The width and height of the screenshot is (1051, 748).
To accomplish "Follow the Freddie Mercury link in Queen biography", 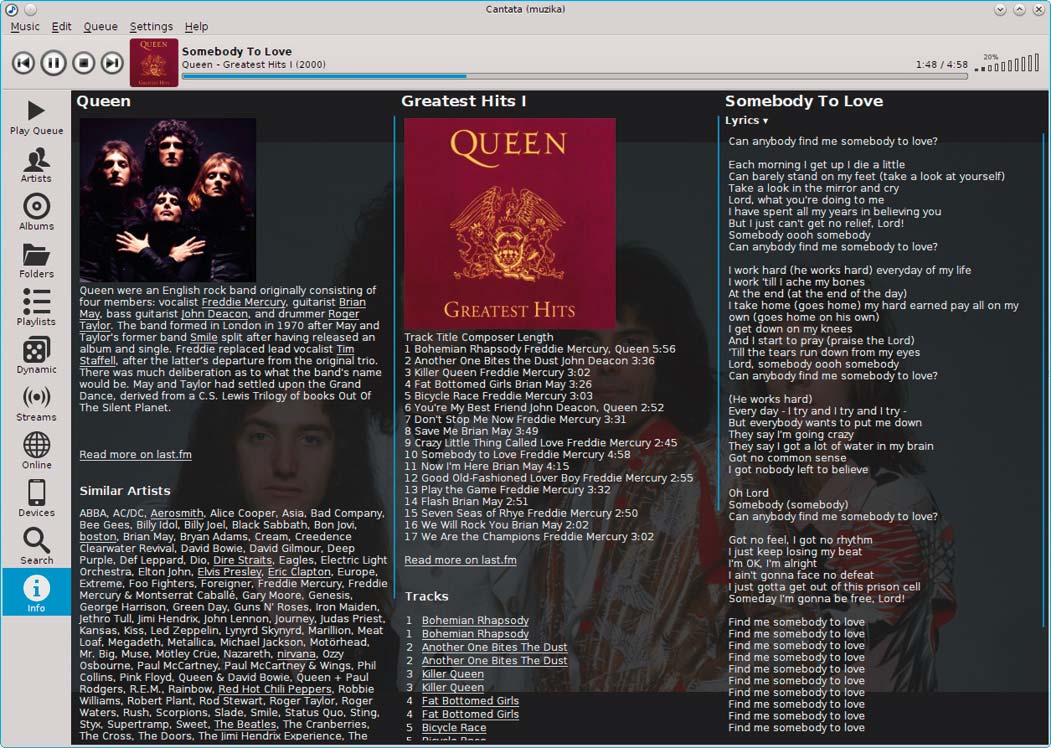I will (243, 302).
